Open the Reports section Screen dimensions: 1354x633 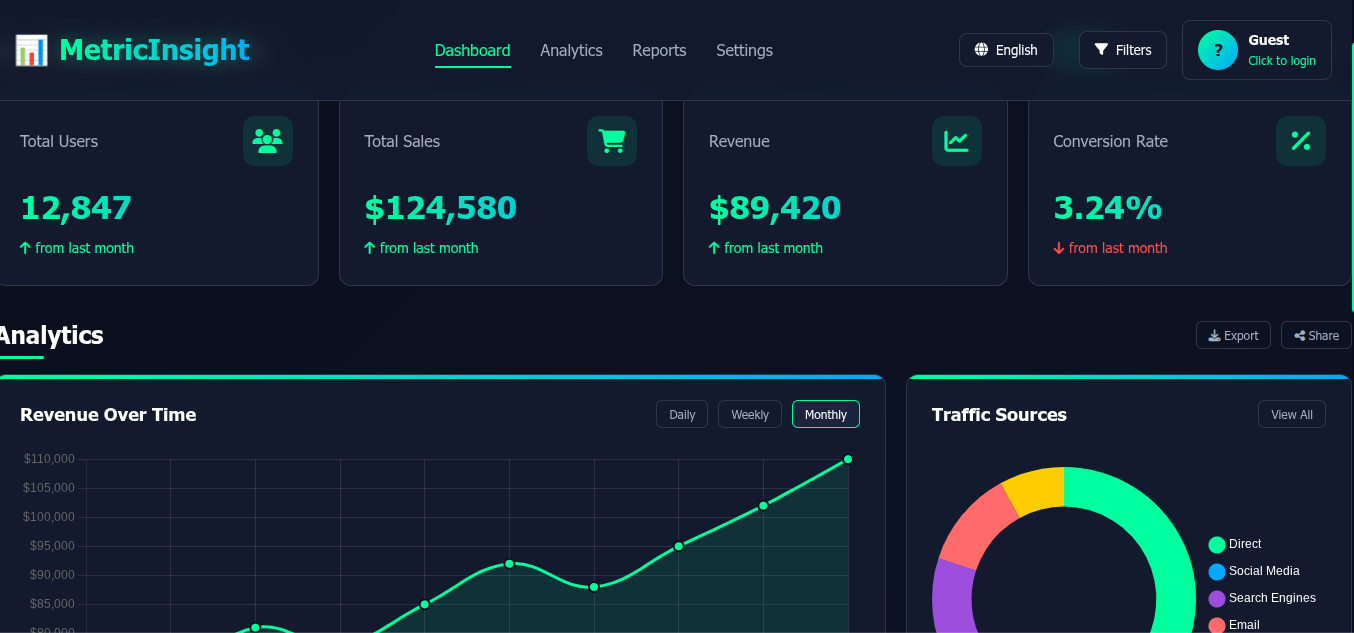click(659, 49)
